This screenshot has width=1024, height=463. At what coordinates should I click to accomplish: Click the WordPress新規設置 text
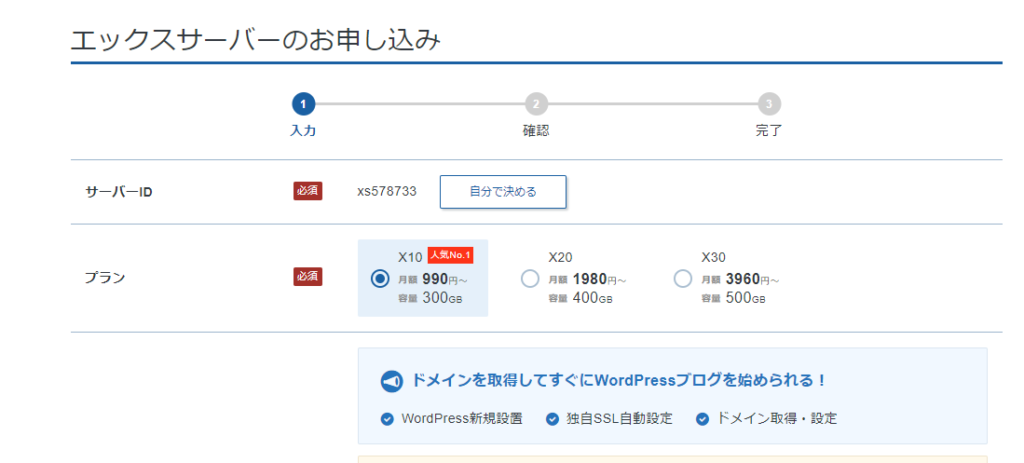[x=462, y=419]
